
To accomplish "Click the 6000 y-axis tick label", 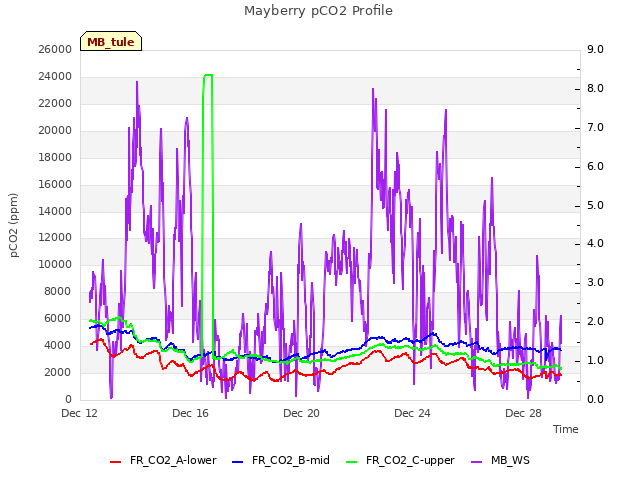I will [x=58, y=318].
